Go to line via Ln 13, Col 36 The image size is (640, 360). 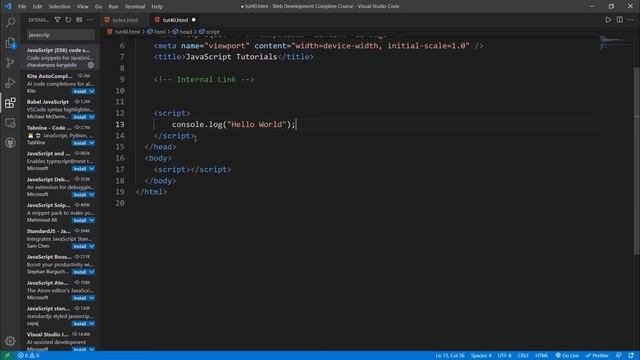coord(450,356)
